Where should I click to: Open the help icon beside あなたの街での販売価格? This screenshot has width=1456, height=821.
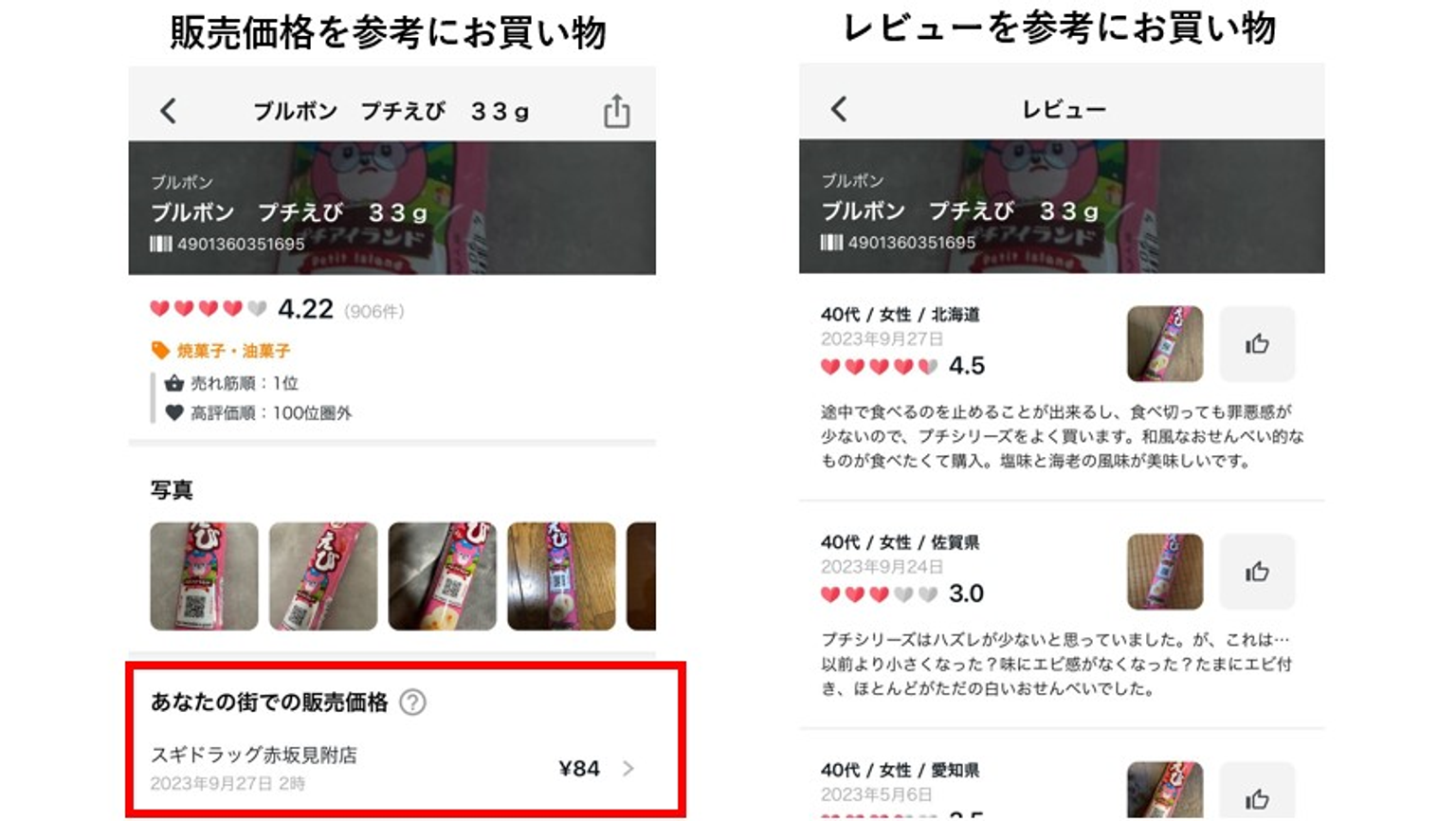(412, 702)
